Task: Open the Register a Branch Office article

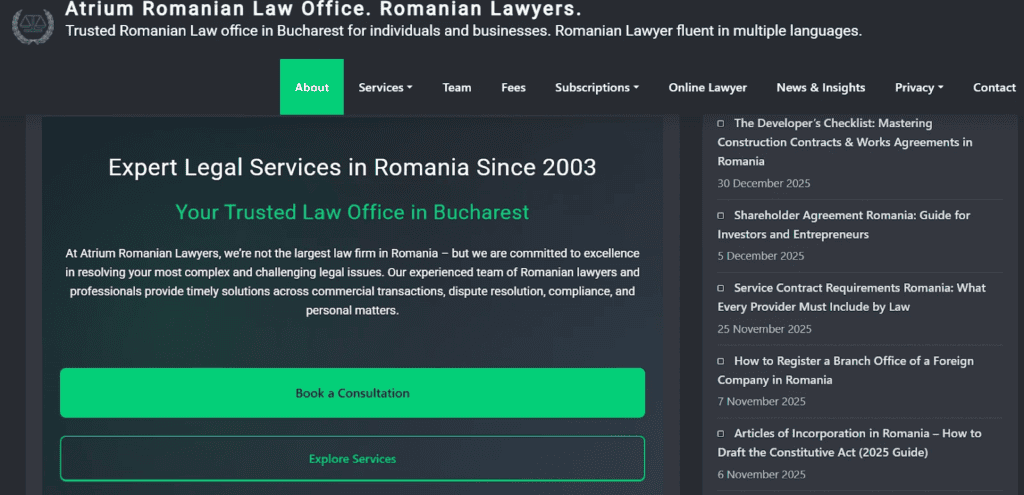Action: (x=845, y=370)
